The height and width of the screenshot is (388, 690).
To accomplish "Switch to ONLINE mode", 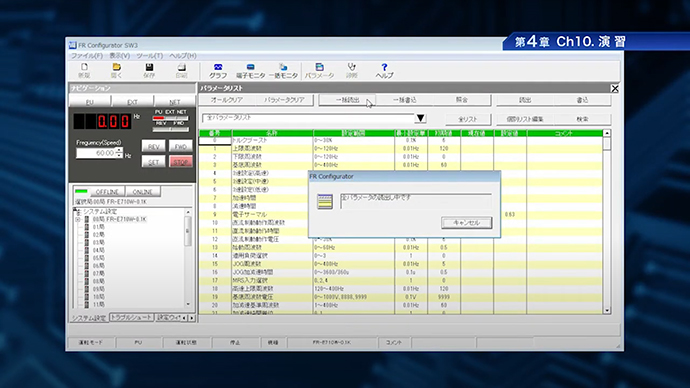I will [143, 192].
